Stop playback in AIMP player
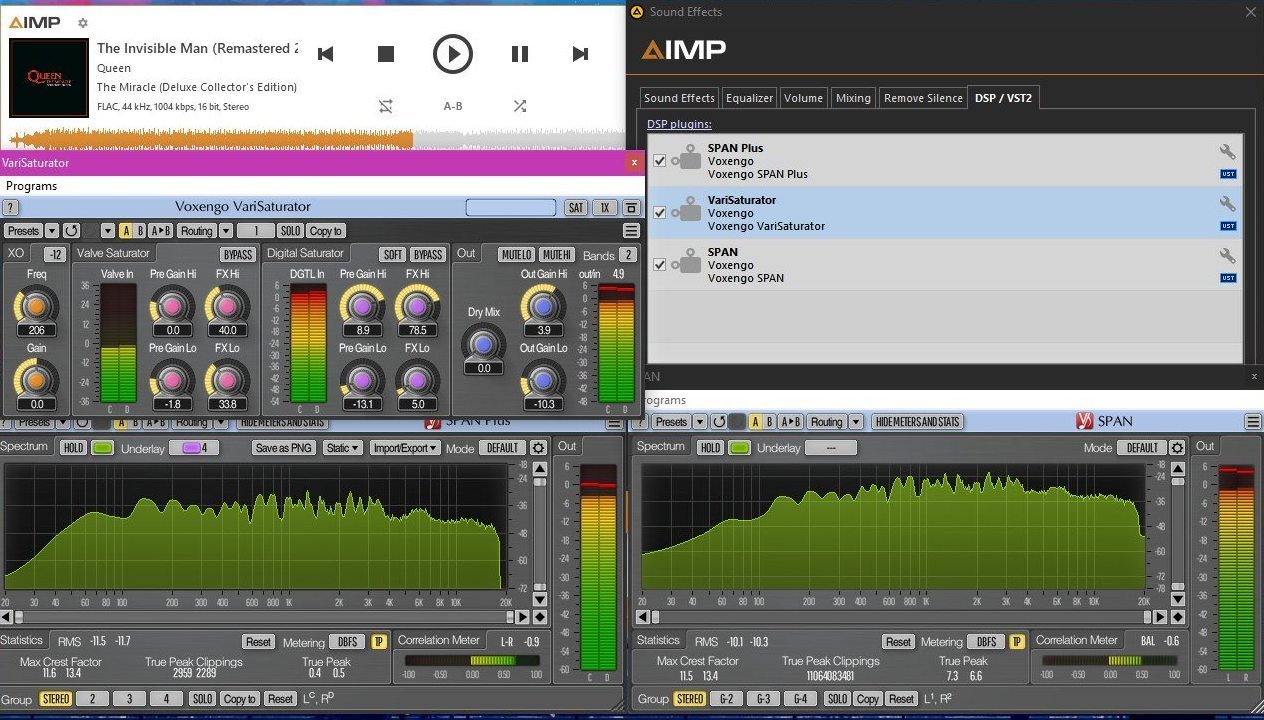The width and height of the screenshot is (1264, 720). click(386, 54)
